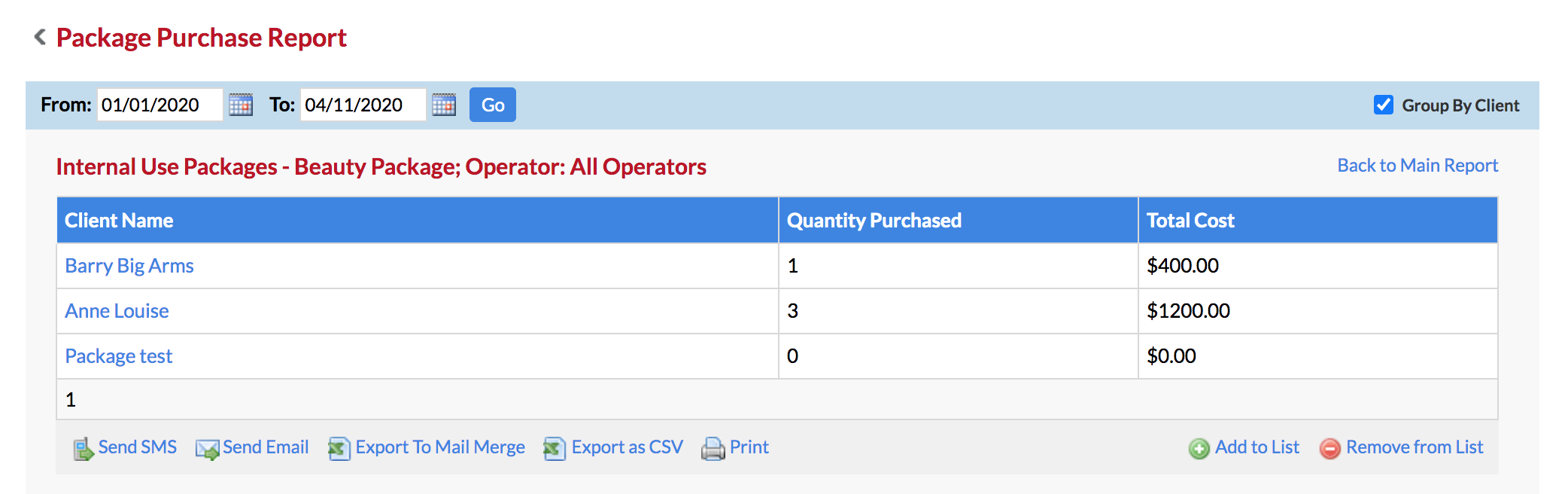Click the $400.00 total cost cell
1568x494 pixels.
point(1318,266)
